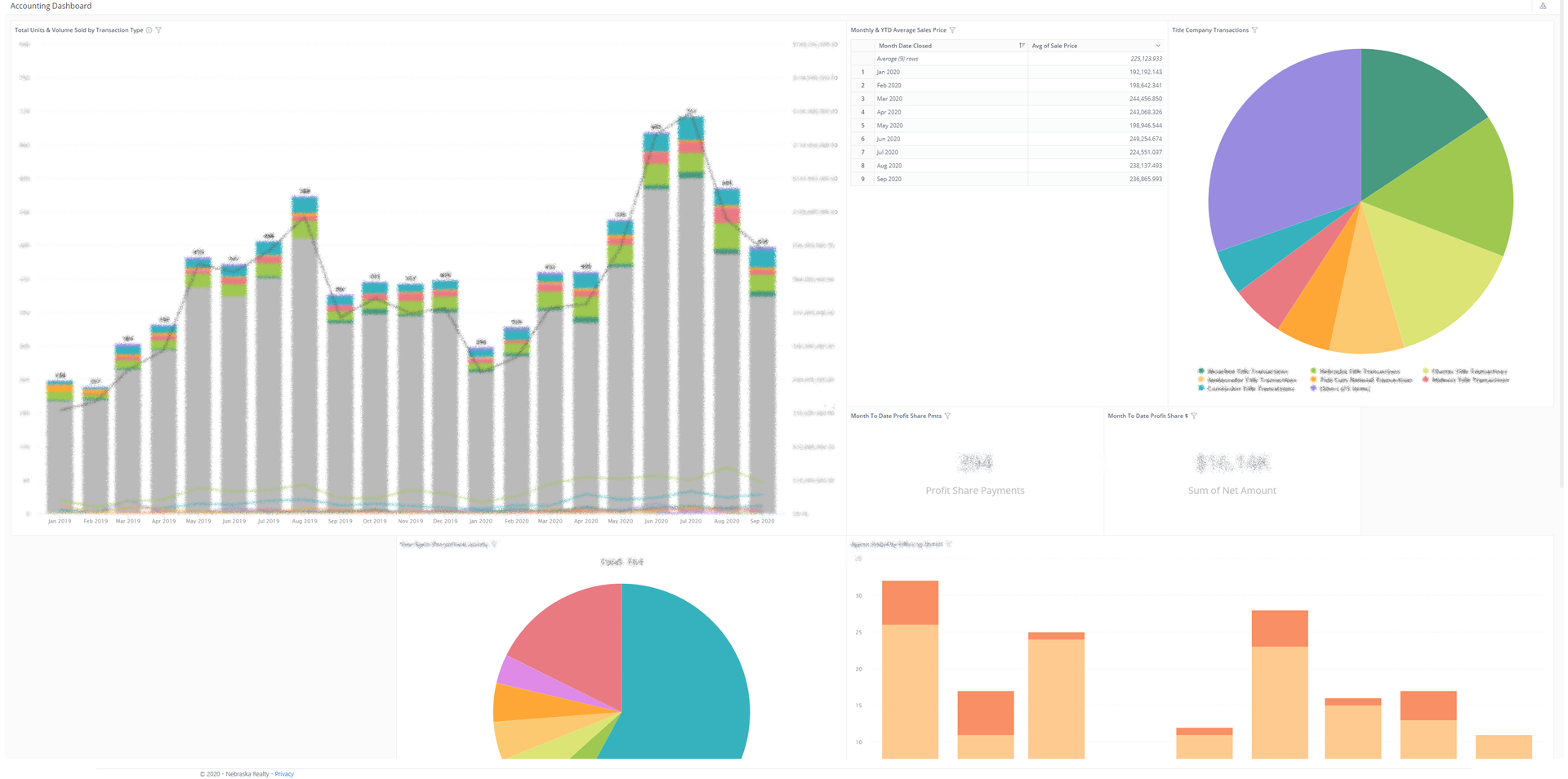Open filter icon above the stacked orange bar chart

[948, 545]
